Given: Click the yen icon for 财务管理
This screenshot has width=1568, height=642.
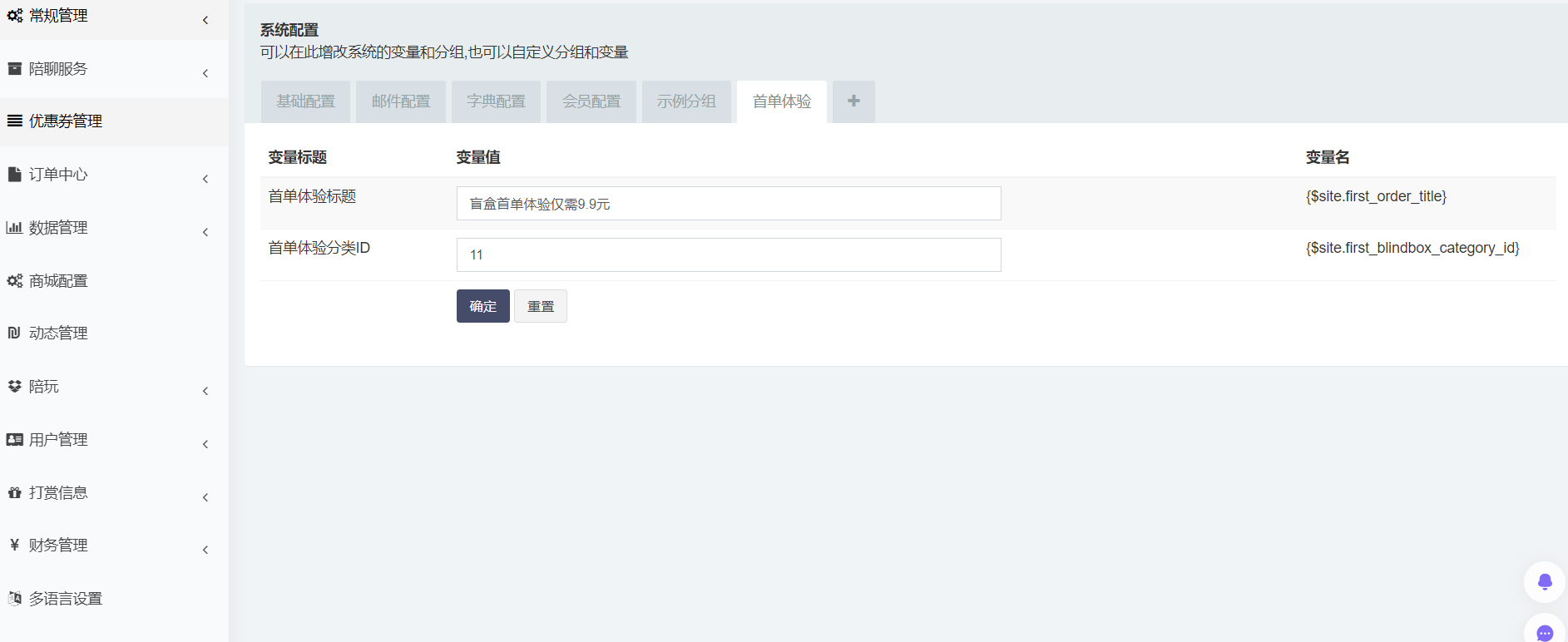Looking at the screenshot, I should 14,545.
